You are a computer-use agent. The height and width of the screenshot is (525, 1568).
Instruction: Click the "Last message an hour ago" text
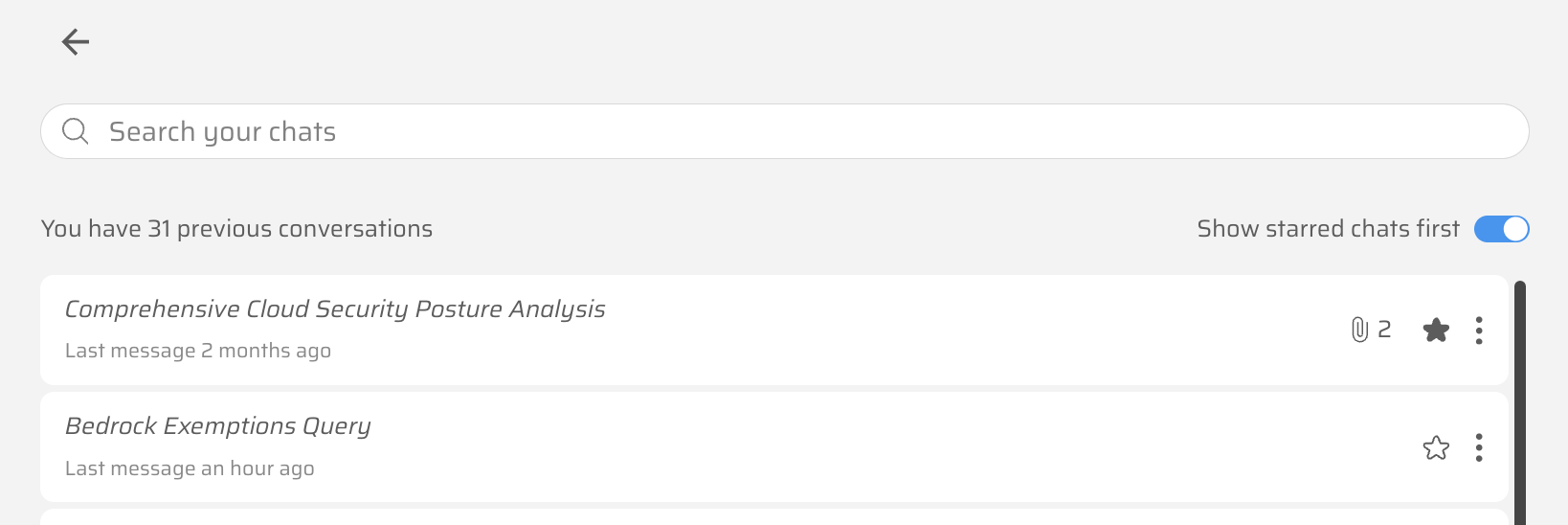pyautogui.click(x=190, y=468)
